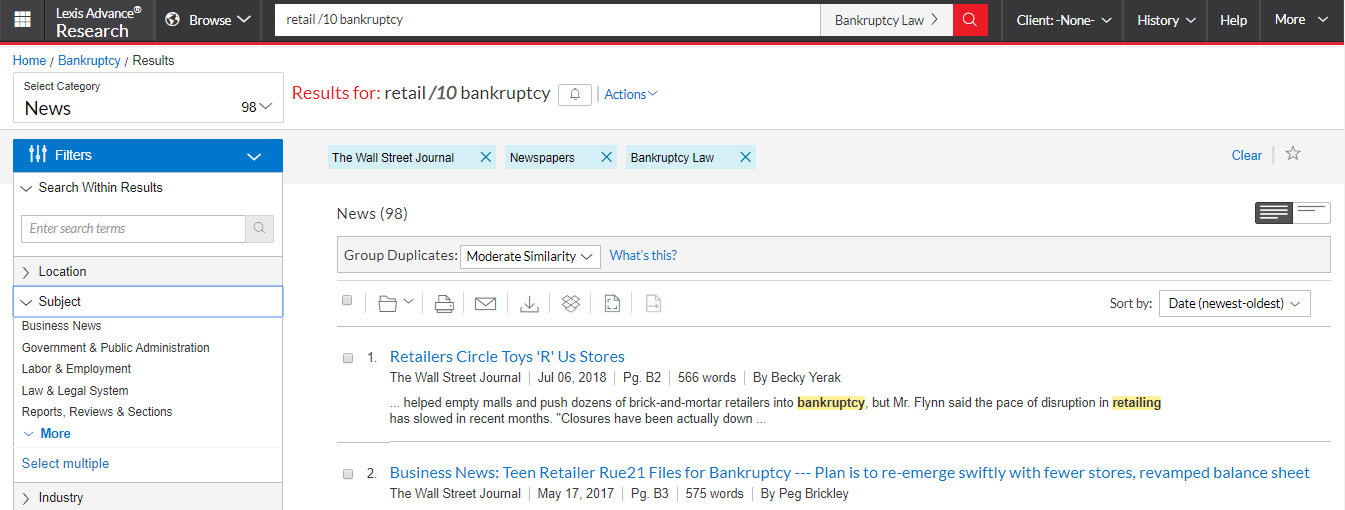
Task: Open Group Duplicates Moderate Similarity dropdown
Action: pos(530,256)
